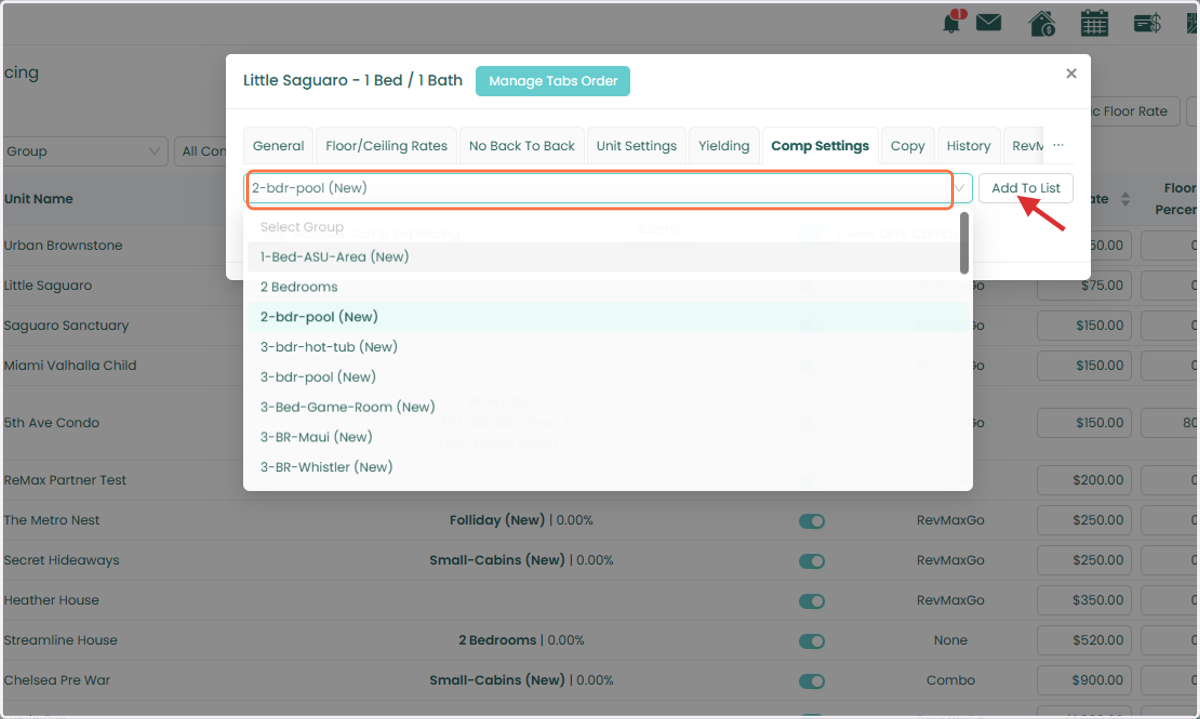
Task: Click Combo value for Chelsea Pre War
Action: [951, 680]
